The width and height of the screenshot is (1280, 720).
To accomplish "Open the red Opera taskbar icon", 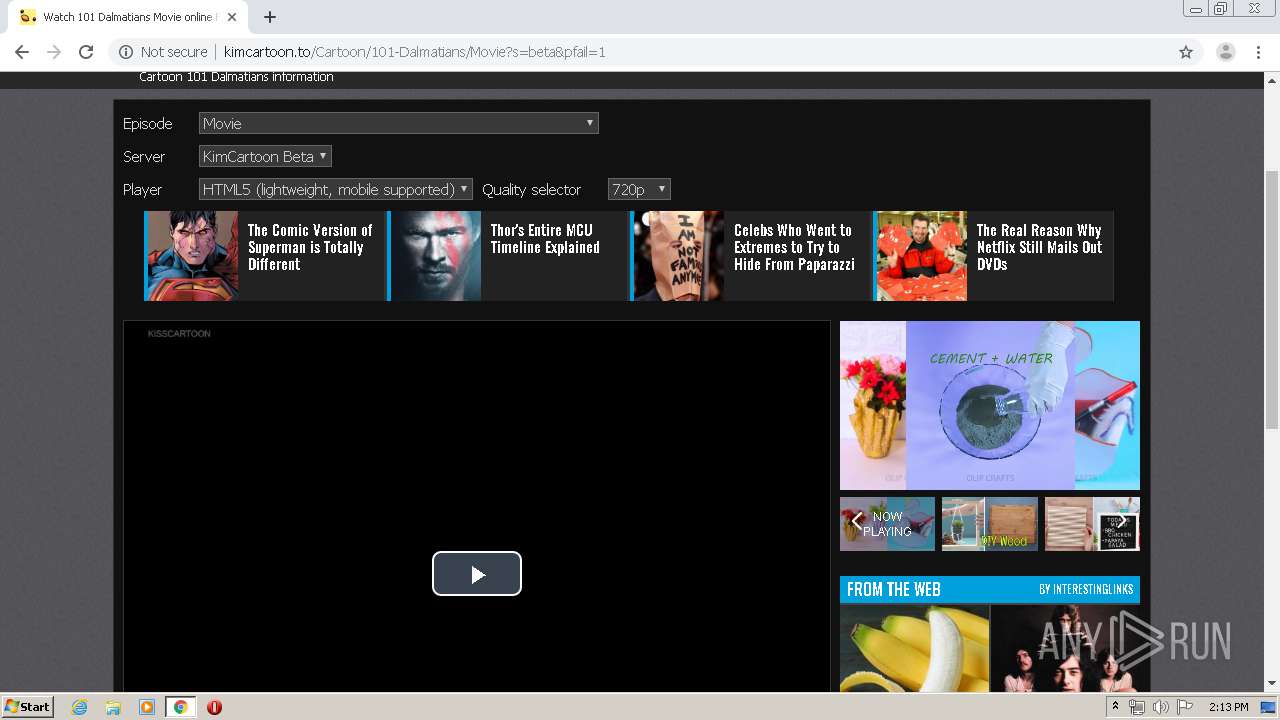I will (214, 707).
